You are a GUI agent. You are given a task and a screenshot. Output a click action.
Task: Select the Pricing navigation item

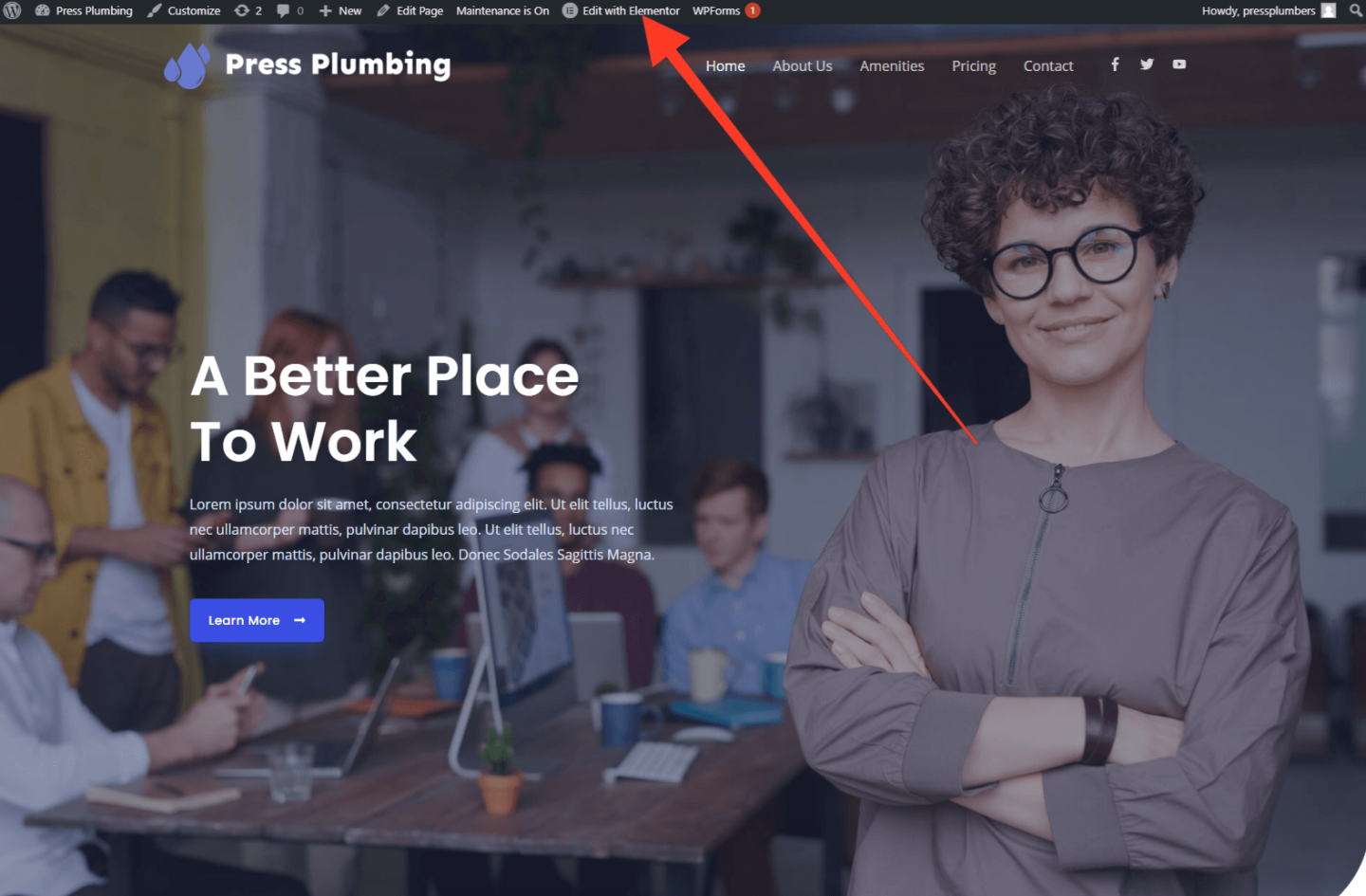pyautogui.click(x=974, y=66)
